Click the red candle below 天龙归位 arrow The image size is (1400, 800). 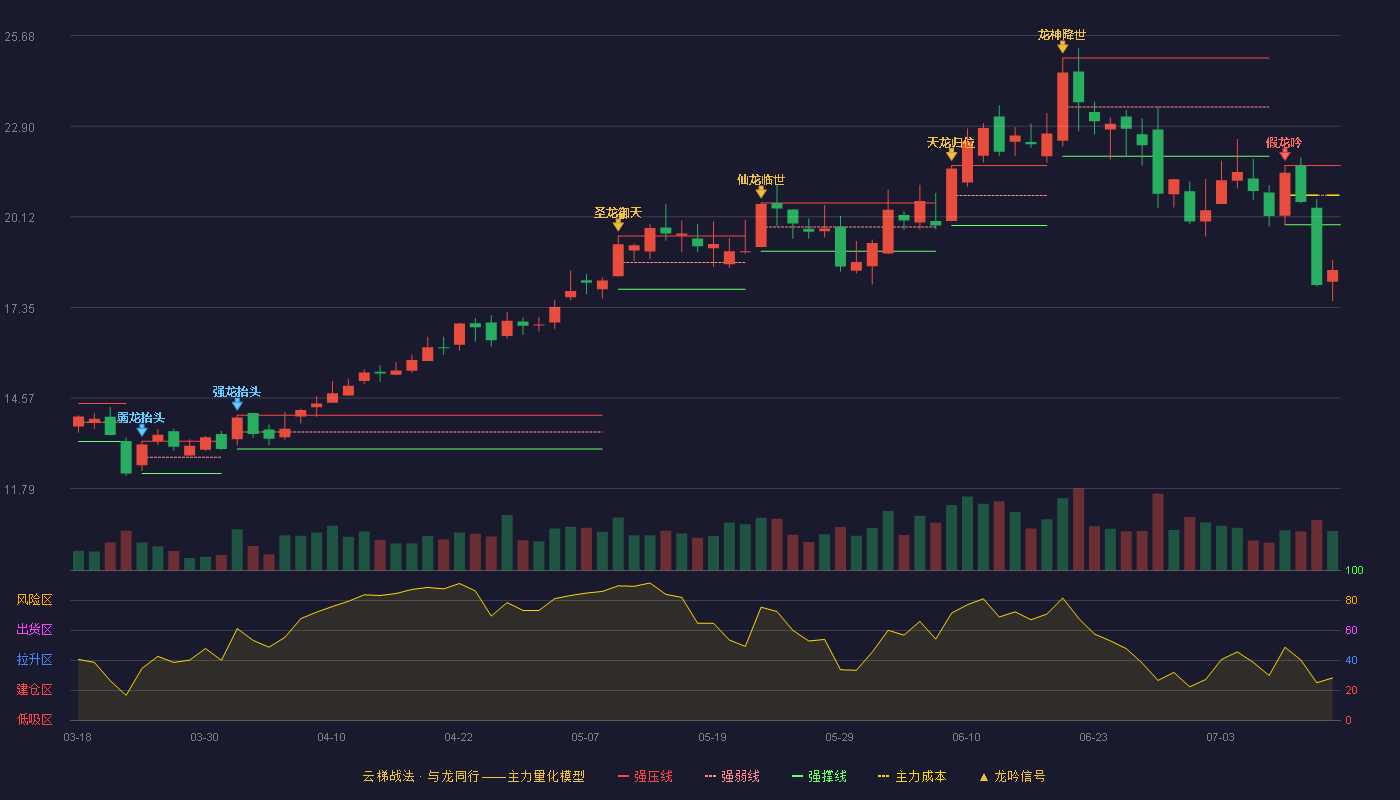point(951,194)
